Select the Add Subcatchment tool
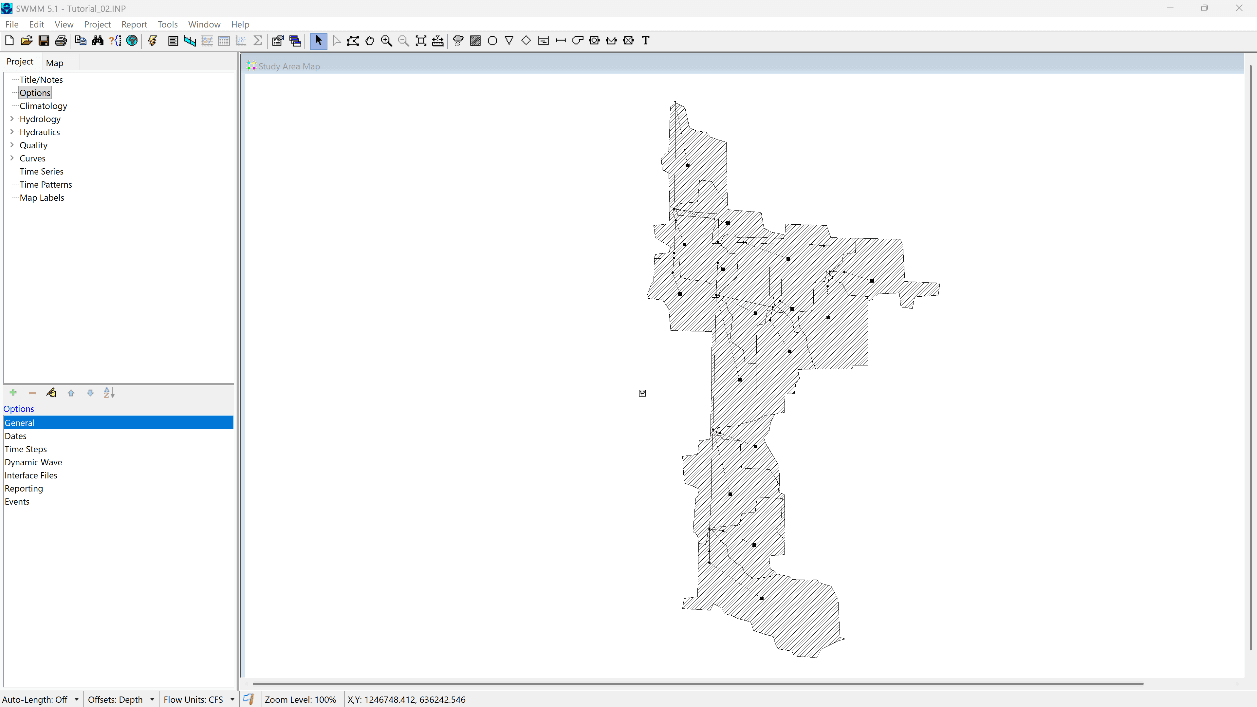This screenshot has height=707, width=1257. point(475,41)
